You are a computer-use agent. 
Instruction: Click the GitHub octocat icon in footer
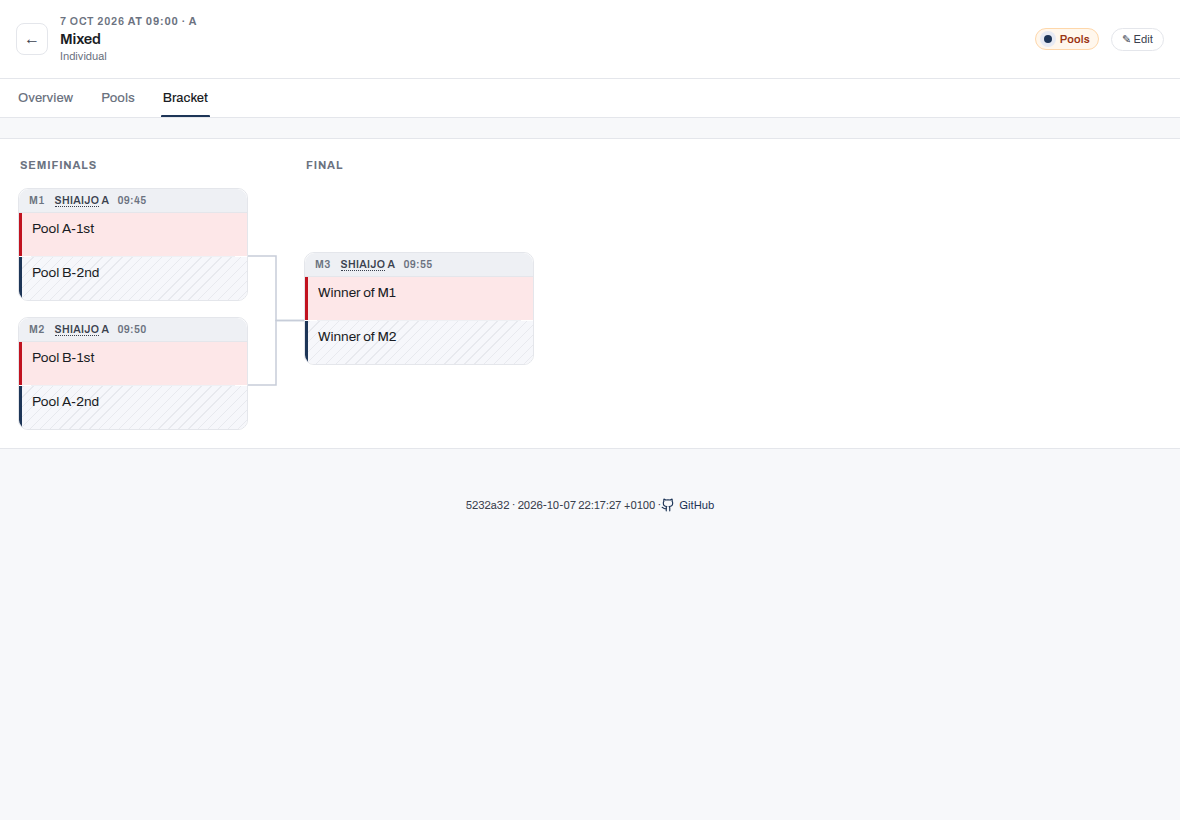click(x=668, y=506)
